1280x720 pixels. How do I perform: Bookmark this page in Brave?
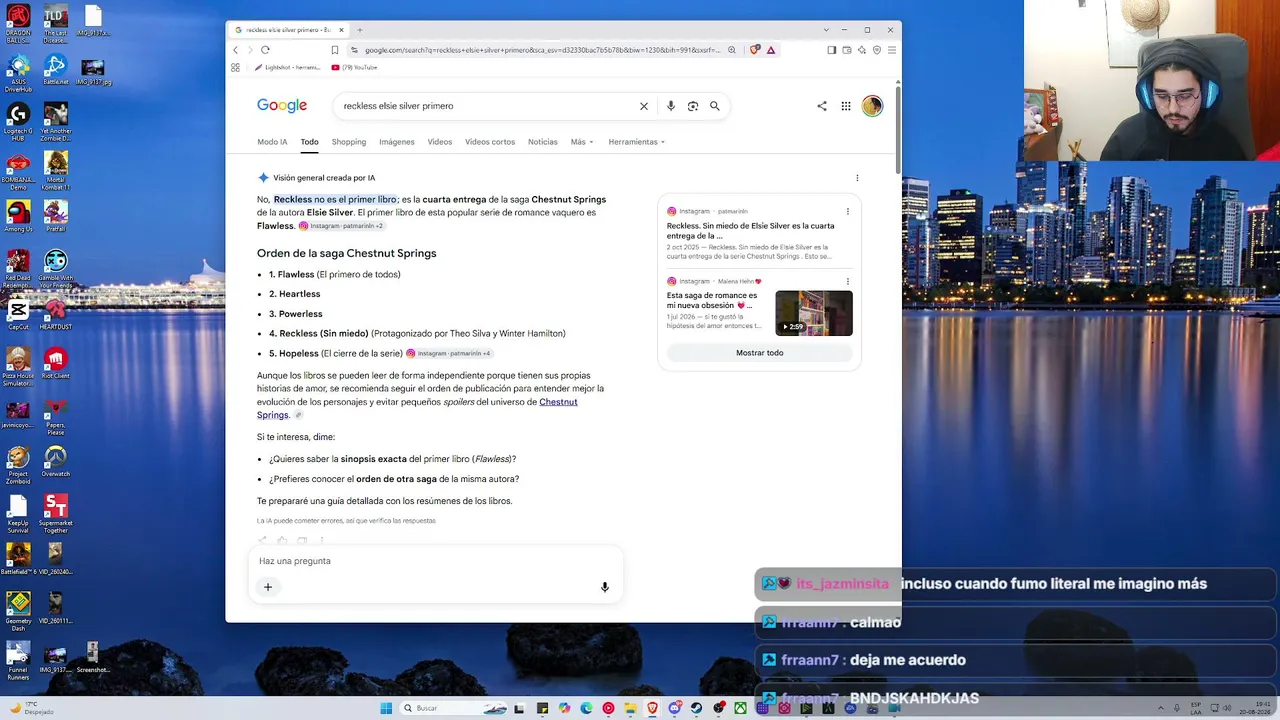click(x=335, y=50)
